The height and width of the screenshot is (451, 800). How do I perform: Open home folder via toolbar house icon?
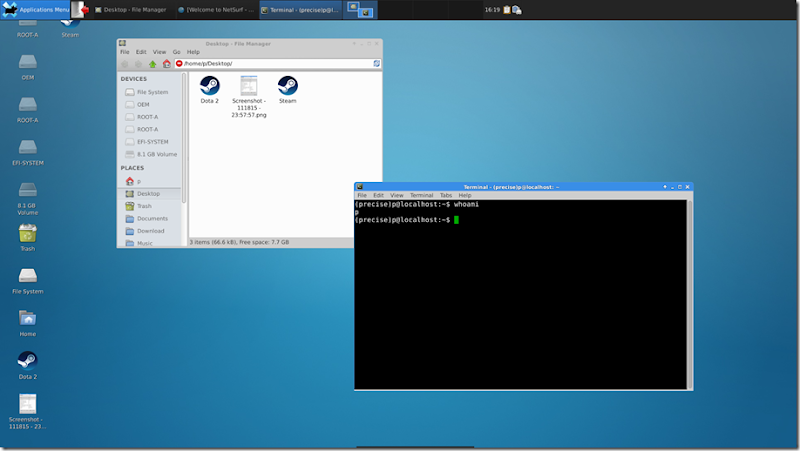click(x=166, y=64)
